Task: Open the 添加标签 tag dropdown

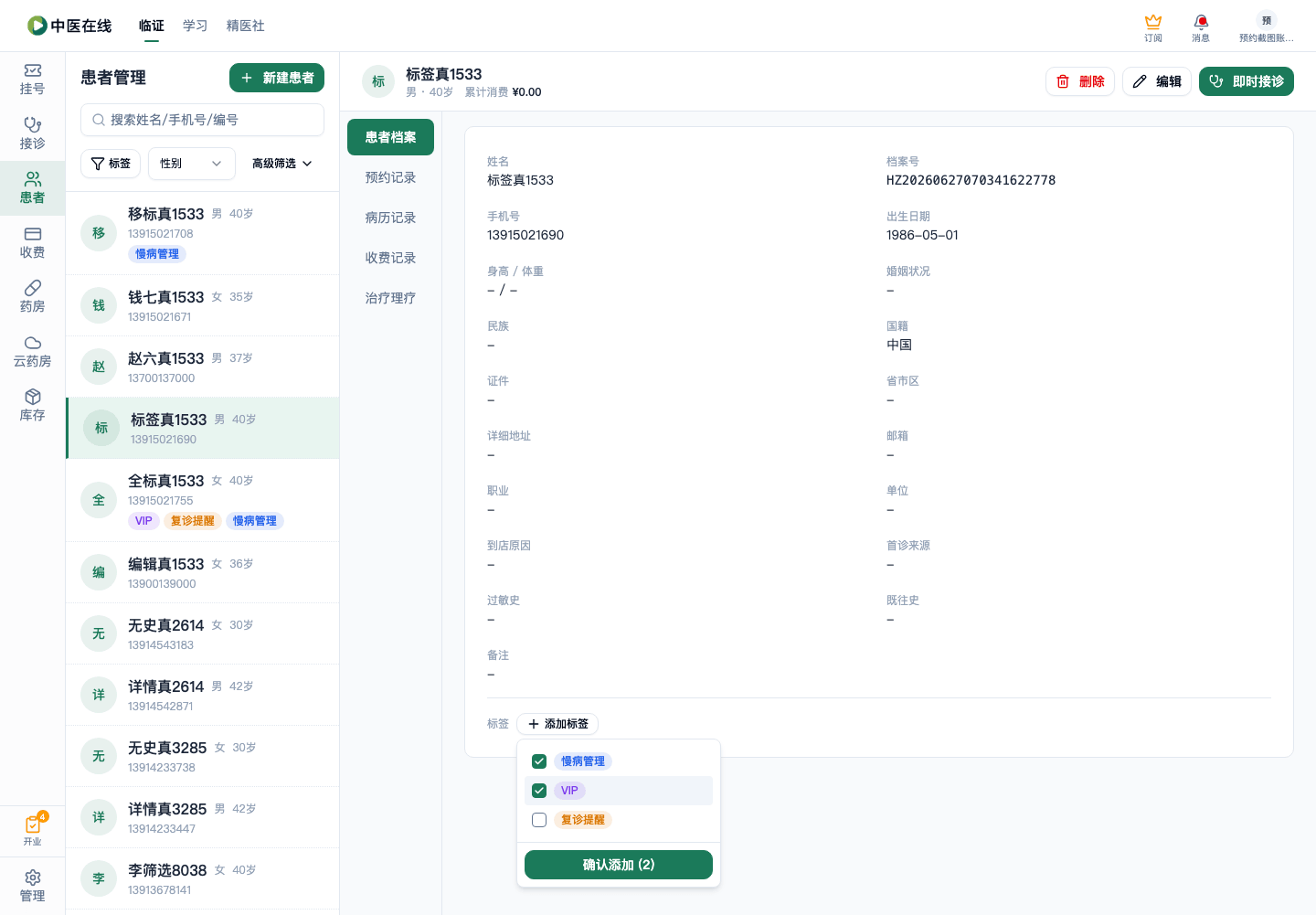Action: pyautogui.click(x=557, y=724)
